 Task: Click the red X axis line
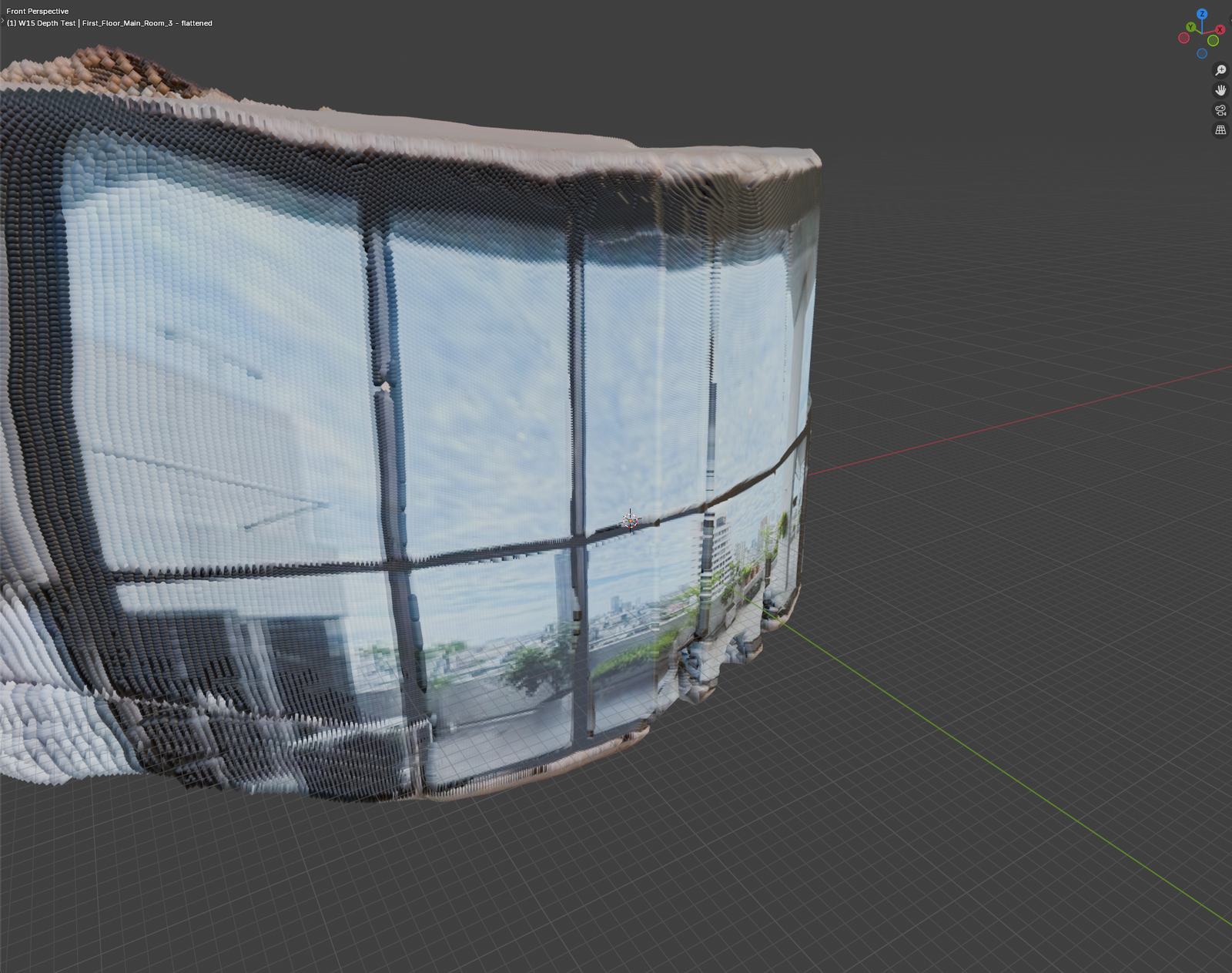tap(1001, 422)
